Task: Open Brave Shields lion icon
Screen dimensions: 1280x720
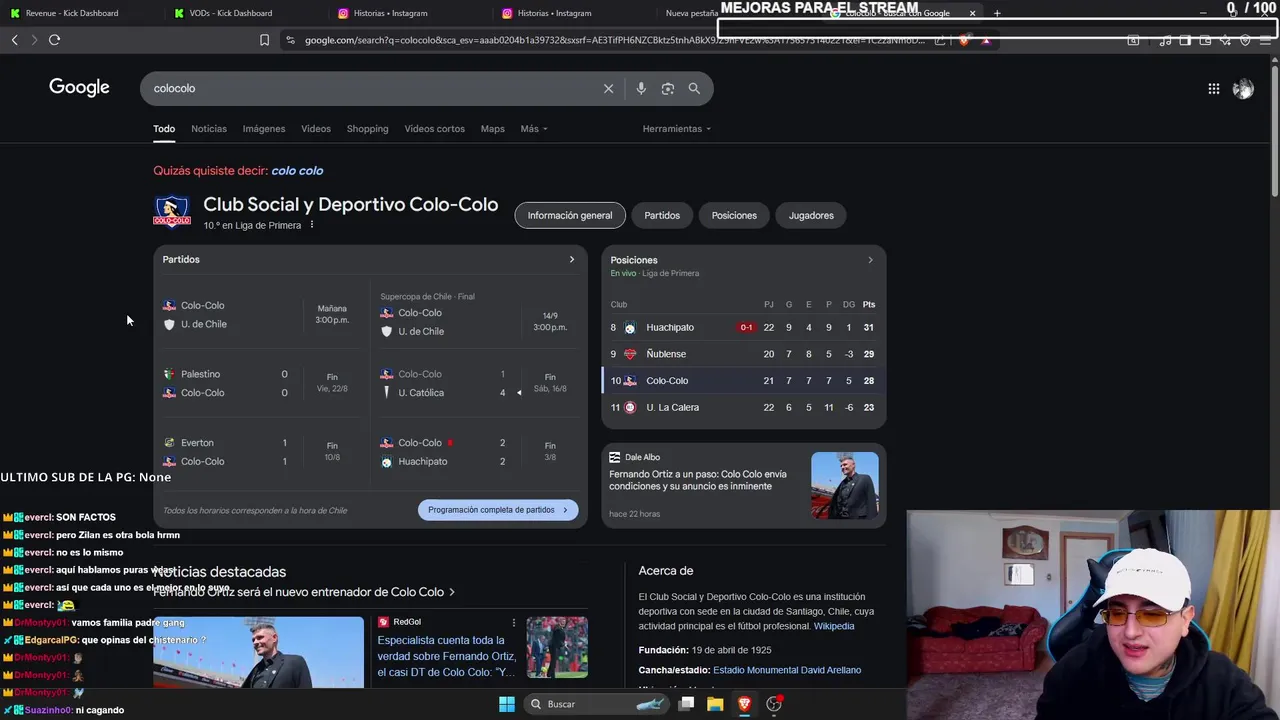Action: [x=963, y=40]
